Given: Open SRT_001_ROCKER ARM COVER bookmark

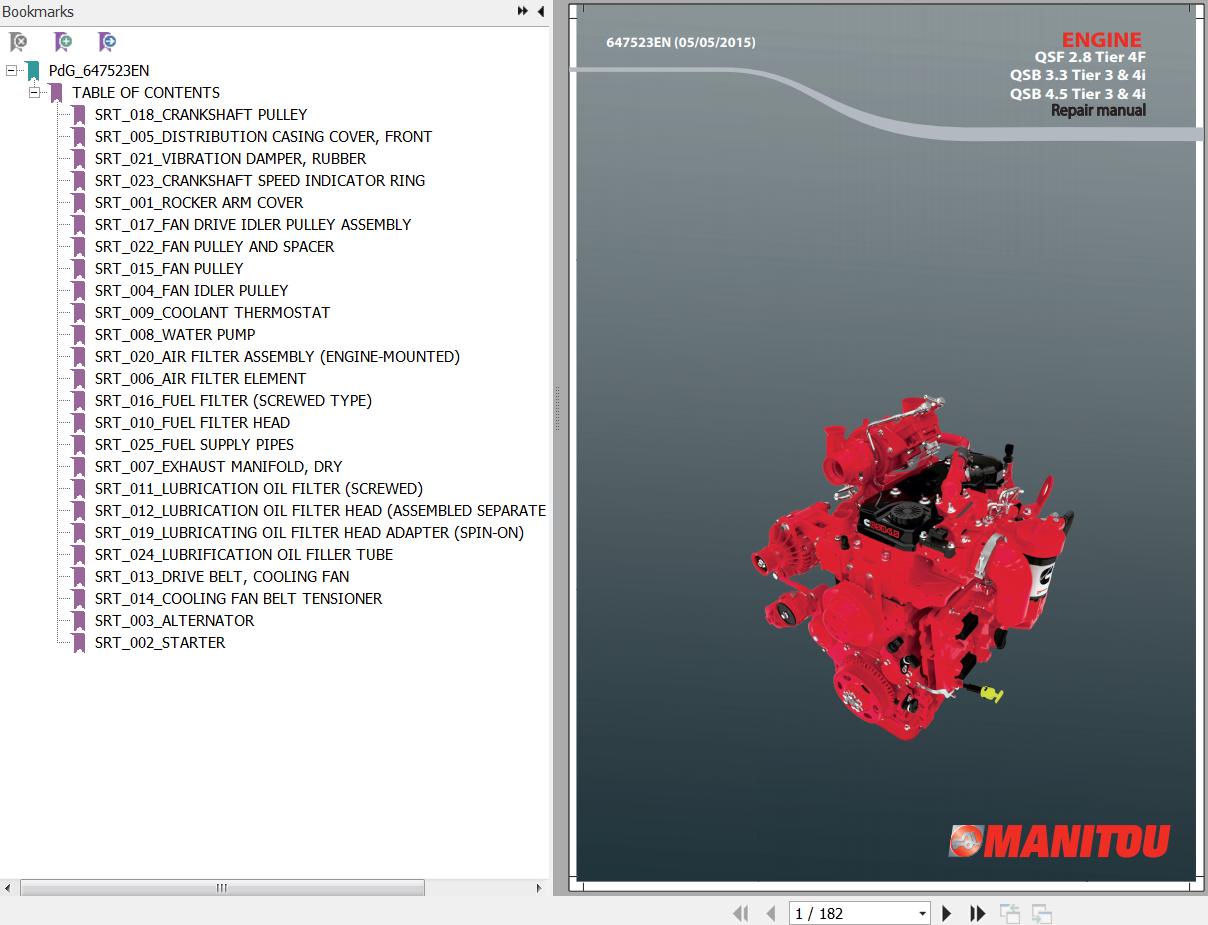Looking at the screenshot, I should (x=199, y=203).
